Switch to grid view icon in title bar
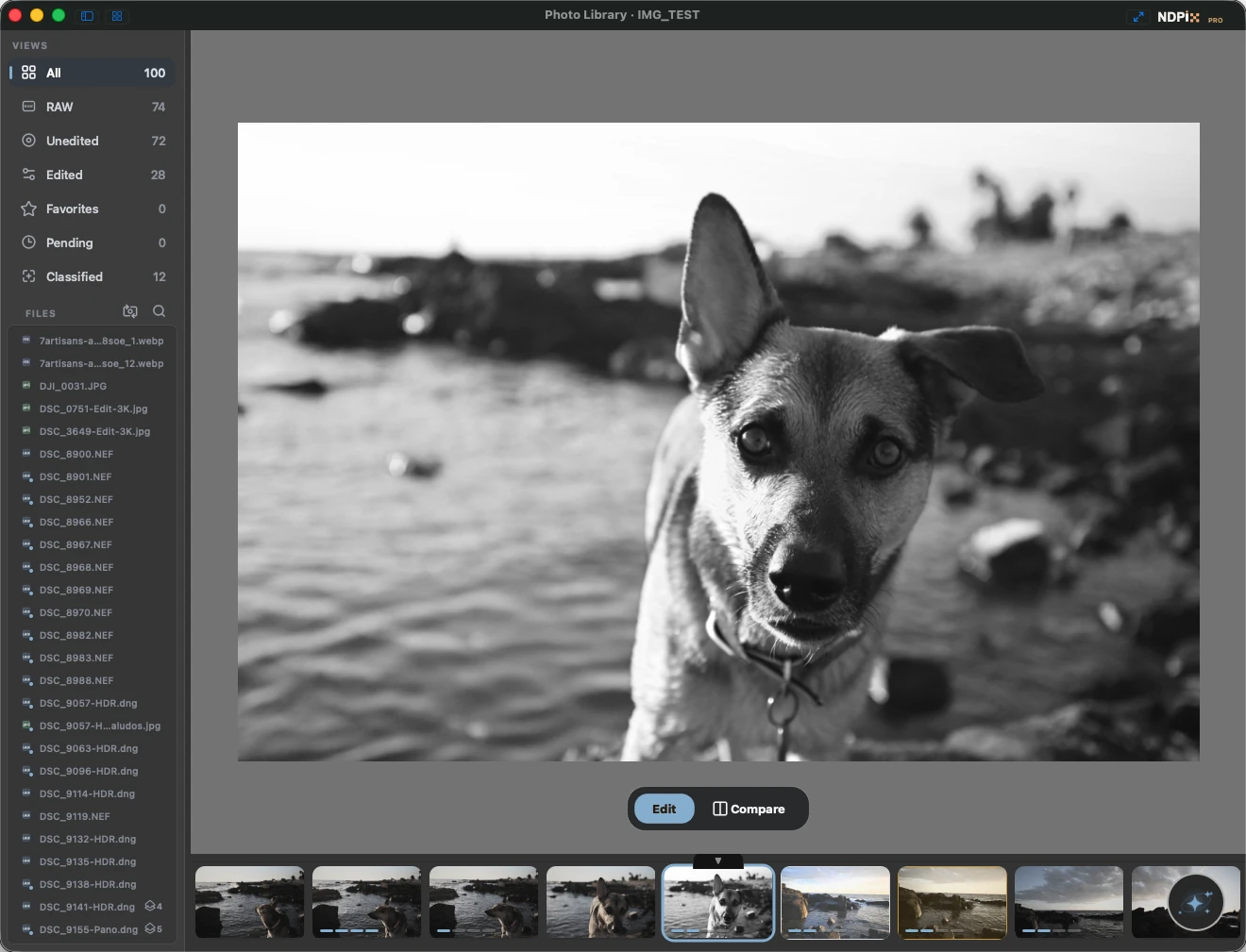 [117, 16]
